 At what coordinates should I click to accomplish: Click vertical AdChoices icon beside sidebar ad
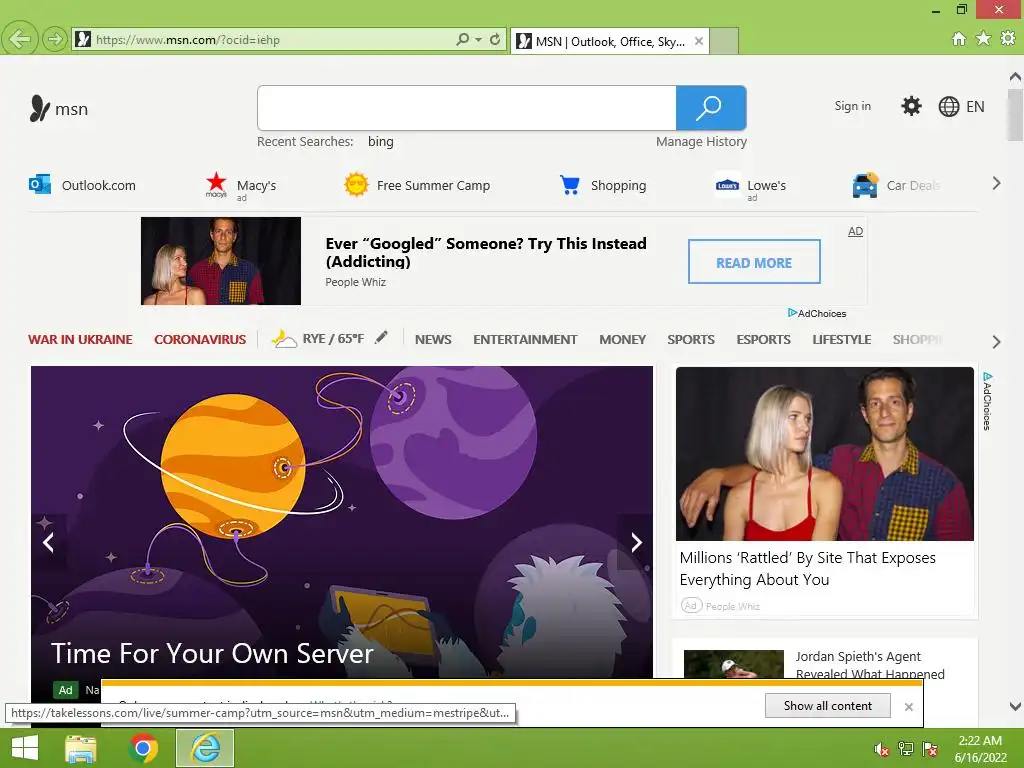pyautogui.click(x=987, y=401)
